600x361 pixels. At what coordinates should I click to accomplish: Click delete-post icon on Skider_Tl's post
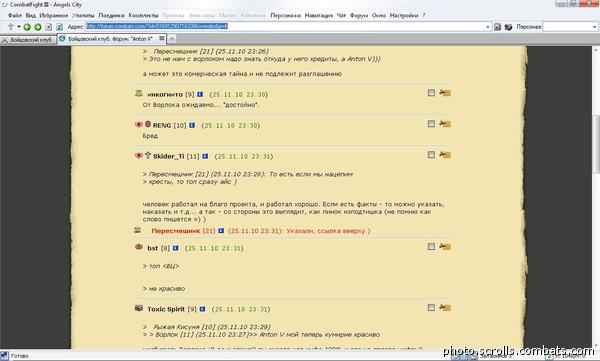click(445, 155)
